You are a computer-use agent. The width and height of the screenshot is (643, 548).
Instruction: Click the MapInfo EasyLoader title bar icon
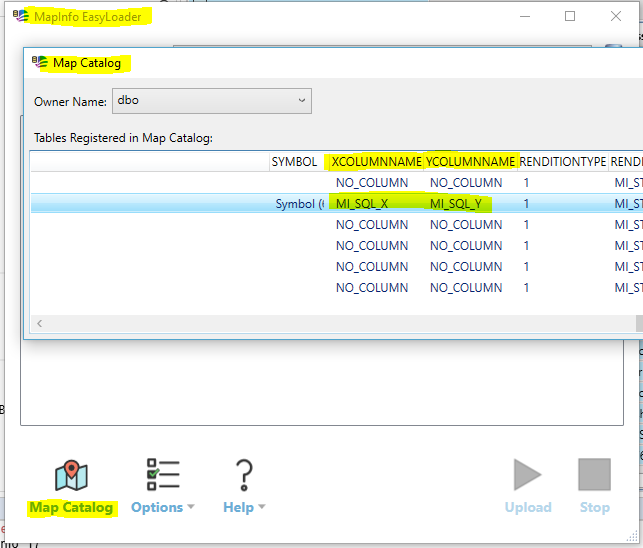coord(21,17)
